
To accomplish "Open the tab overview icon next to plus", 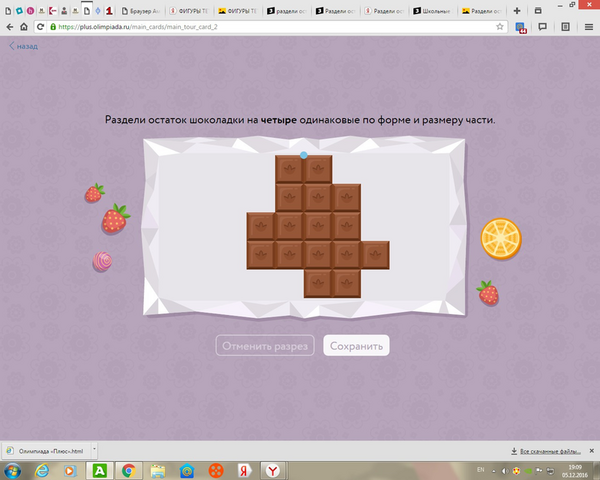I will pyautogui.click(x=538, y=11).
